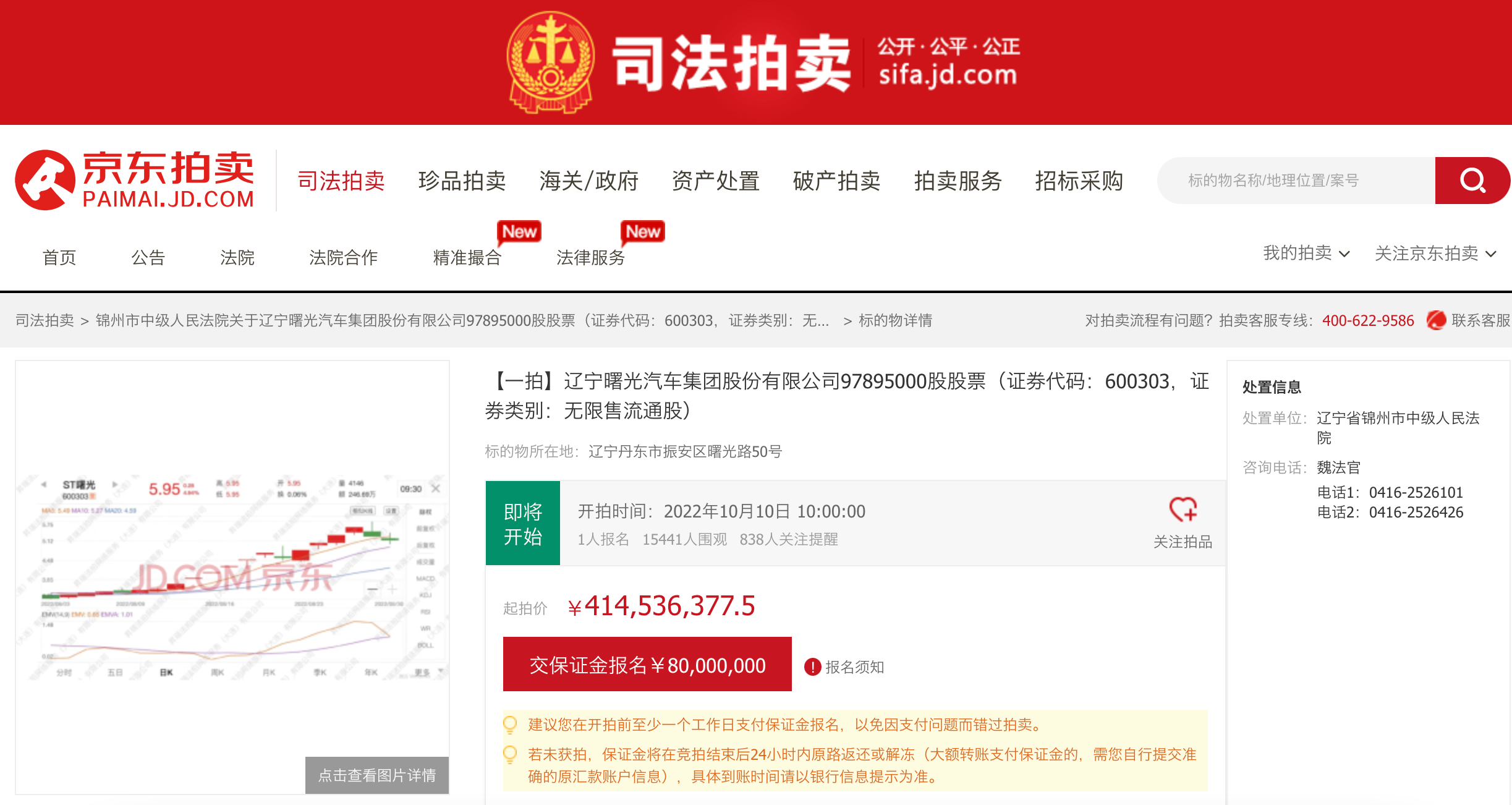Click the 开拍时间 start time text
The height and width of the screenshot is (805, 1512).
coord(721,511)
